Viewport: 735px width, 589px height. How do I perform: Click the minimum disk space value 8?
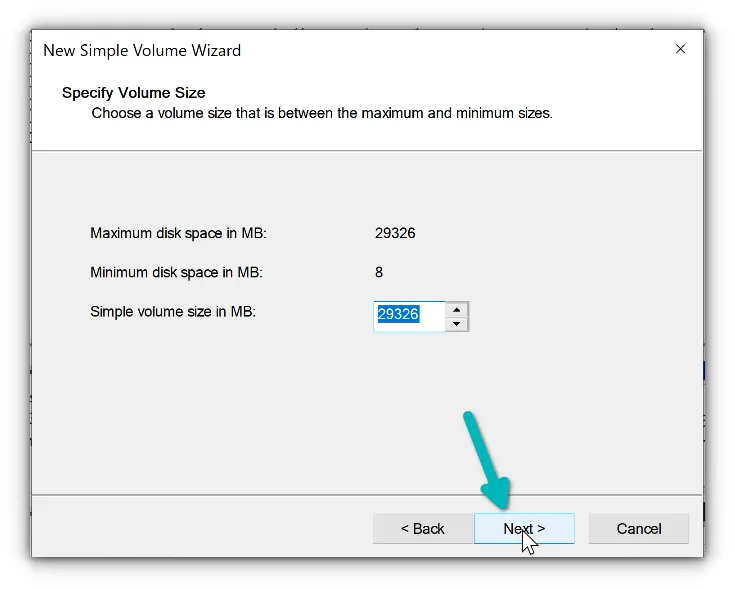(379, 272)
